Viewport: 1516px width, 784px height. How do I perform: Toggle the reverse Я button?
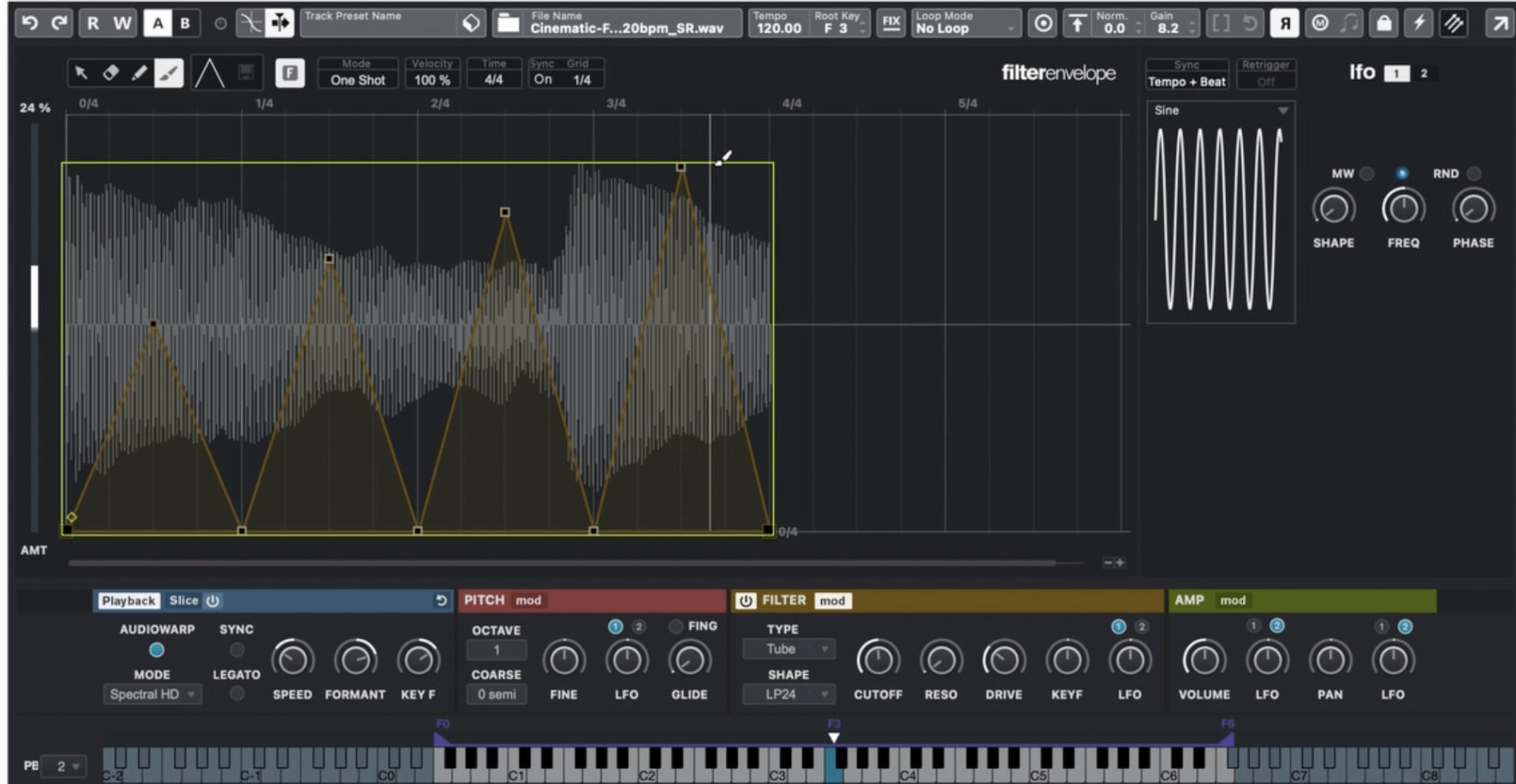(1285, 24)
